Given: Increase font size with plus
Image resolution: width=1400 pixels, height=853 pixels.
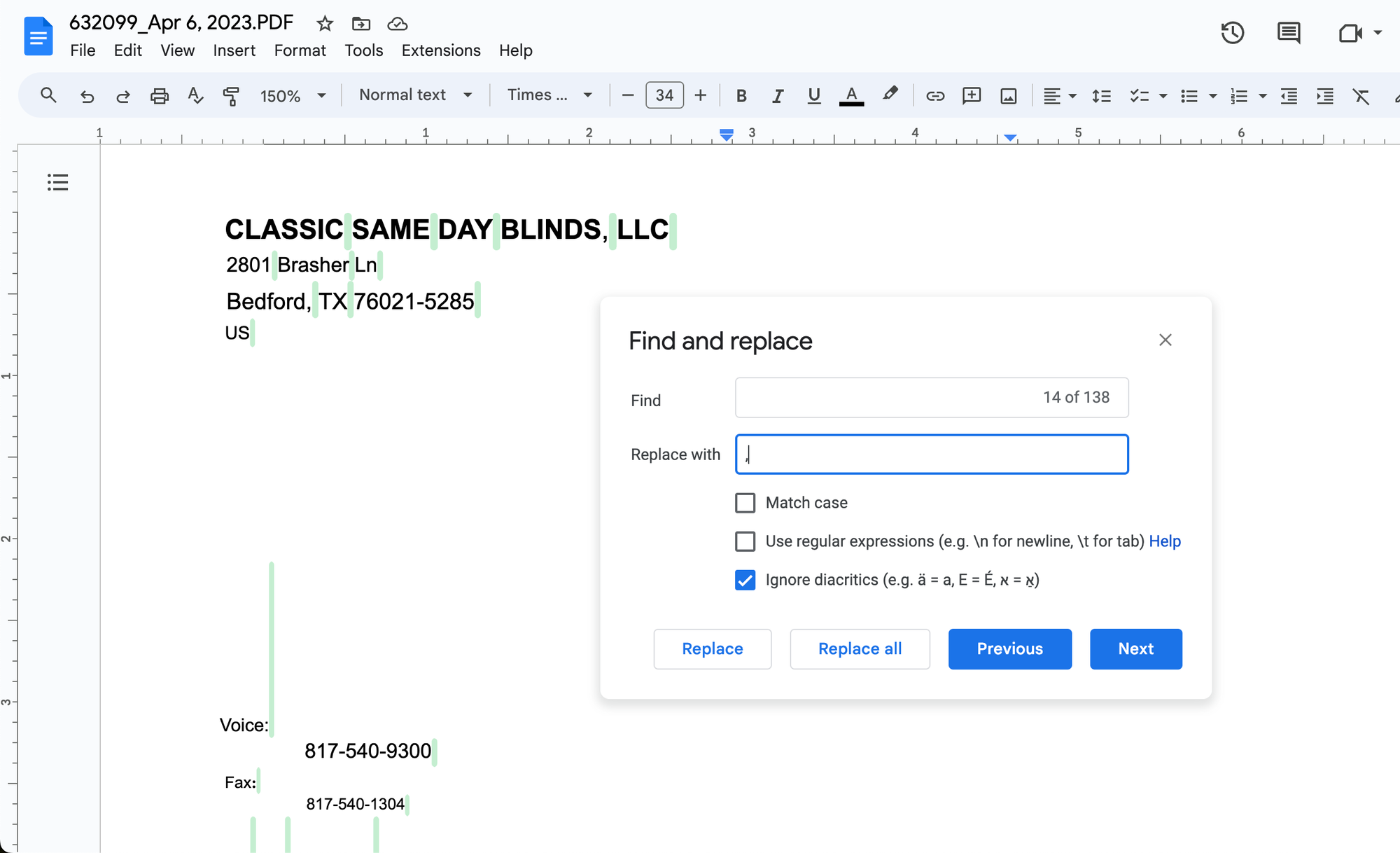Looking at the screenshot, I should [701, 95].
